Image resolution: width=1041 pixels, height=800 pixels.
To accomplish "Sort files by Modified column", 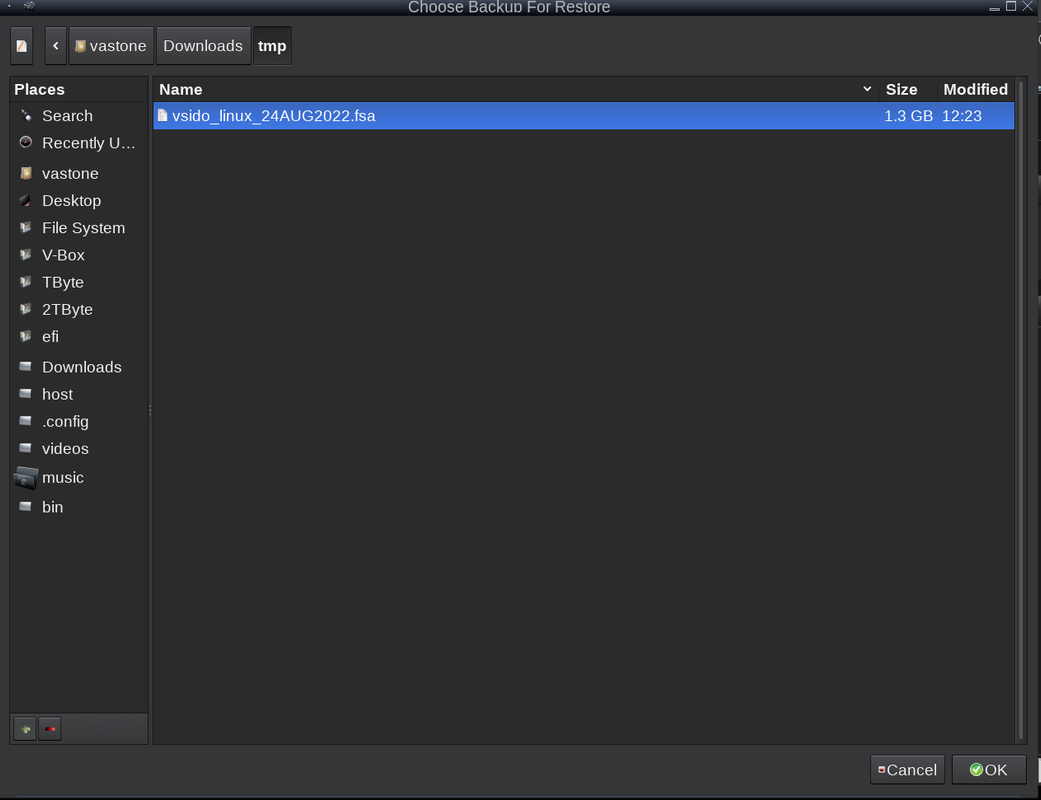I will coord(976,89).
